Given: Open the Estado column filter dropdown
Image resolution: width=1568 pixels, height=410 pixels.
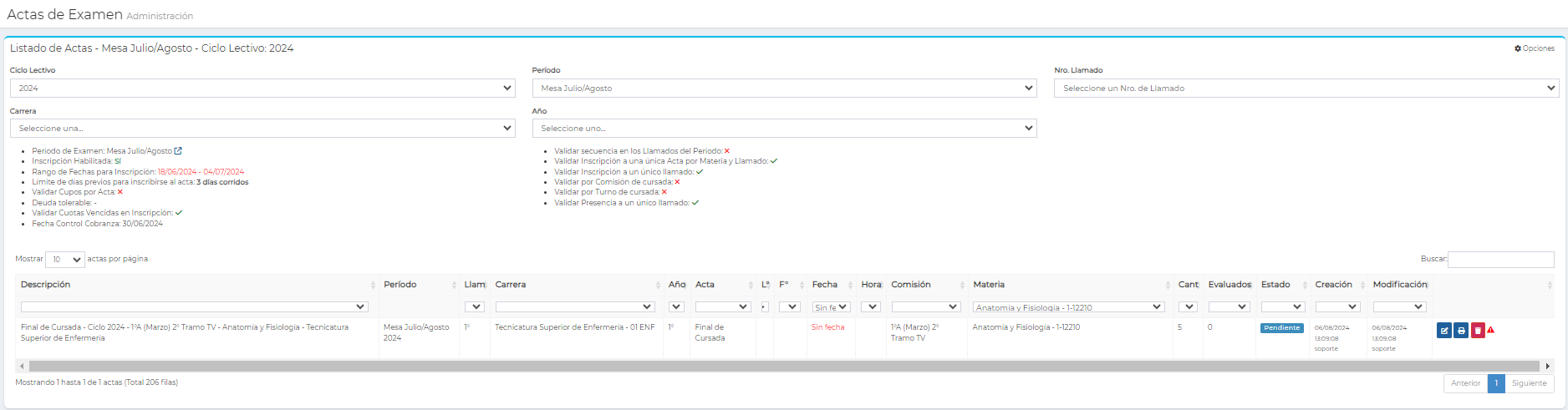Looking at the screenshot, I should 1283,306.
